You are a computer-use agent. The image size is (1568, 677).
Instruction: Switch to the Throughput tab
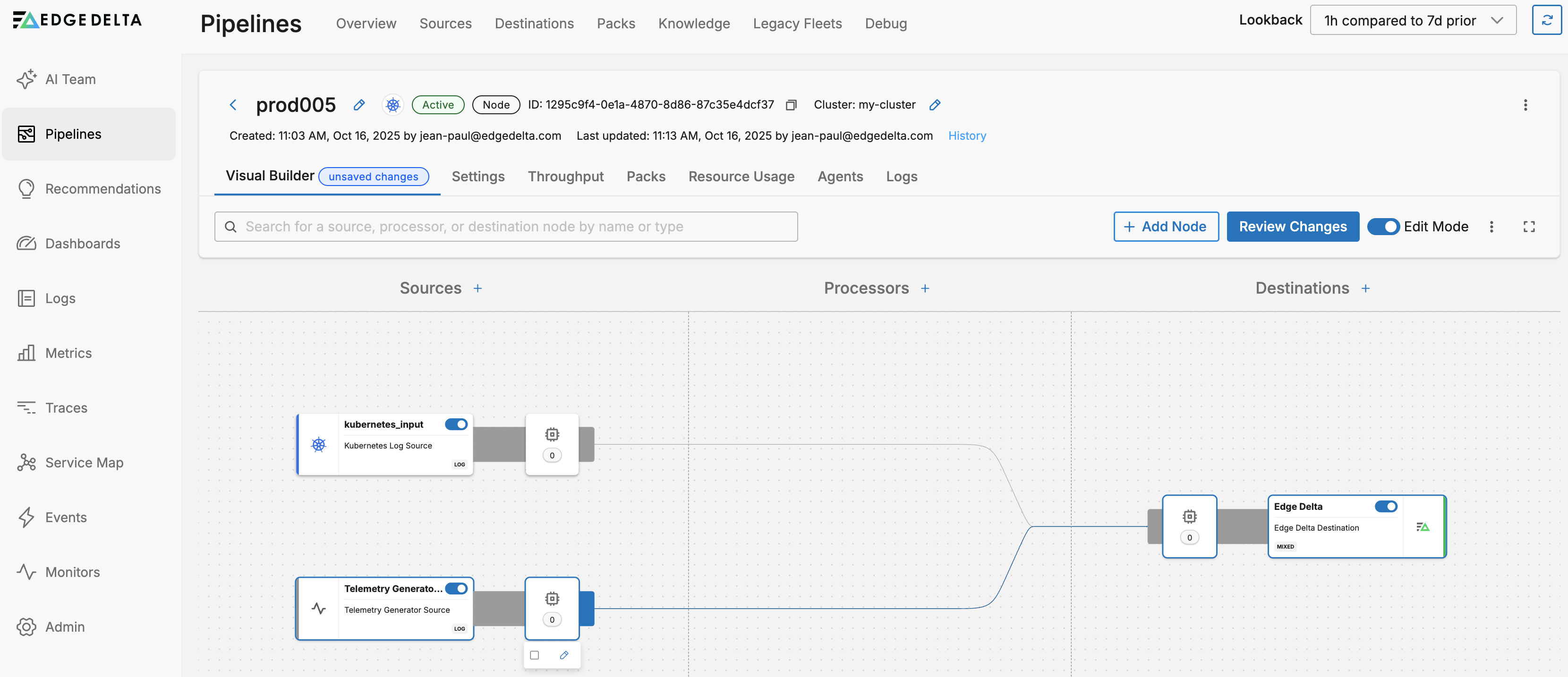click(x=565, y=177)
